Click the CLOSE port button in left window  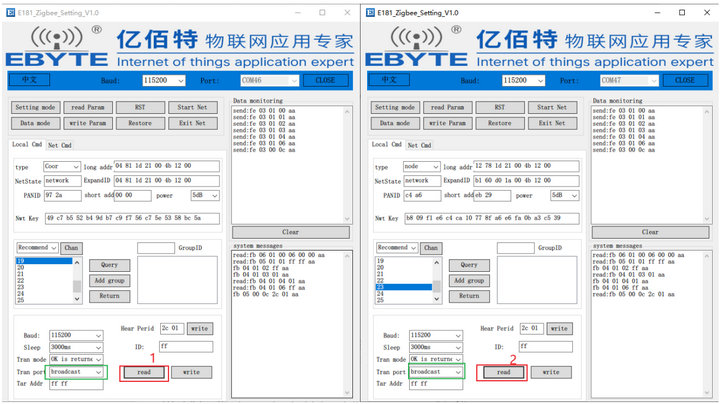[x=326, y=80]
